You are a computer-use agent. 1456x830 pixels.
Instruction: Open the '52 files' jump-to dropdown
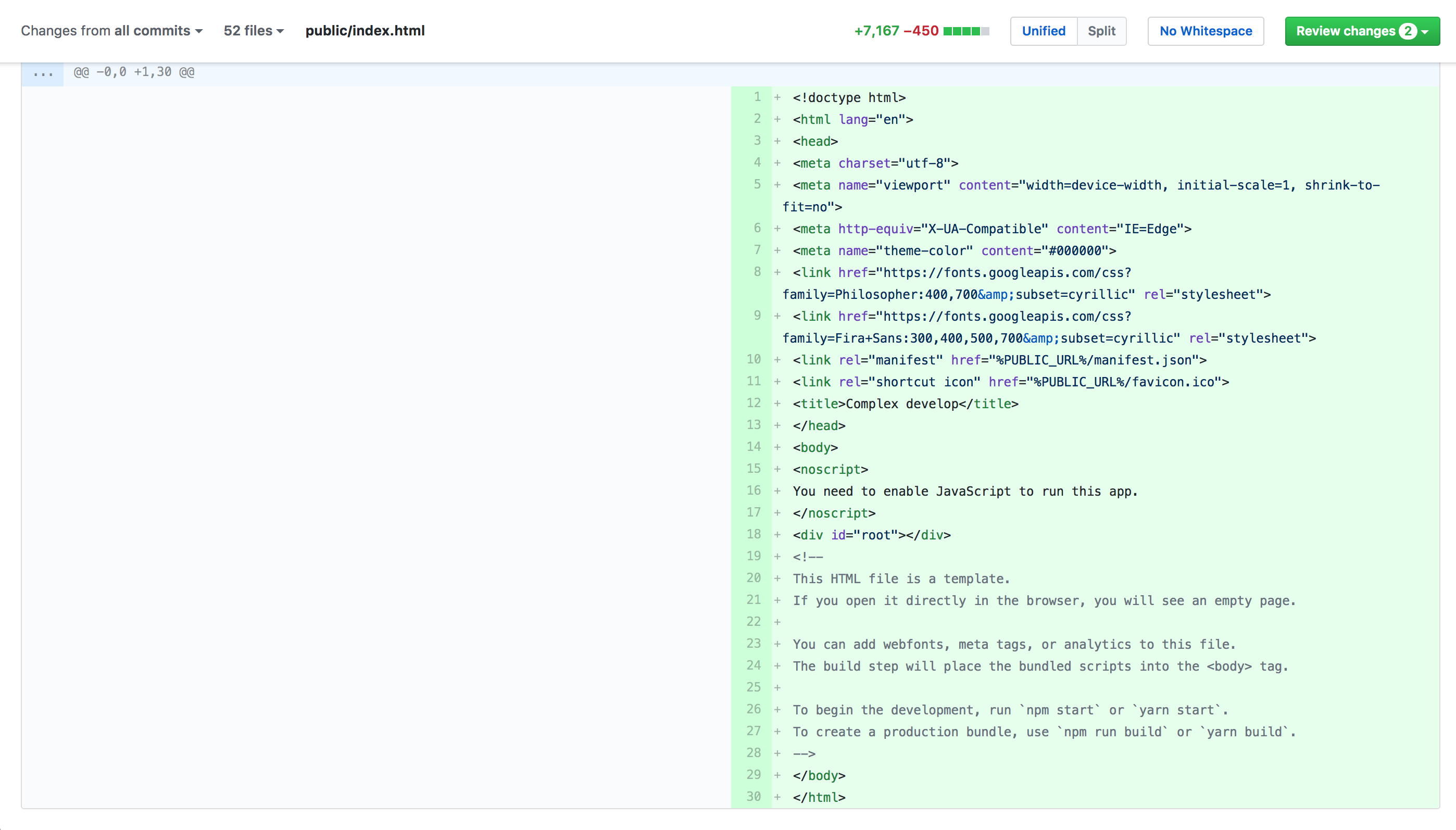tap(253, 31)
